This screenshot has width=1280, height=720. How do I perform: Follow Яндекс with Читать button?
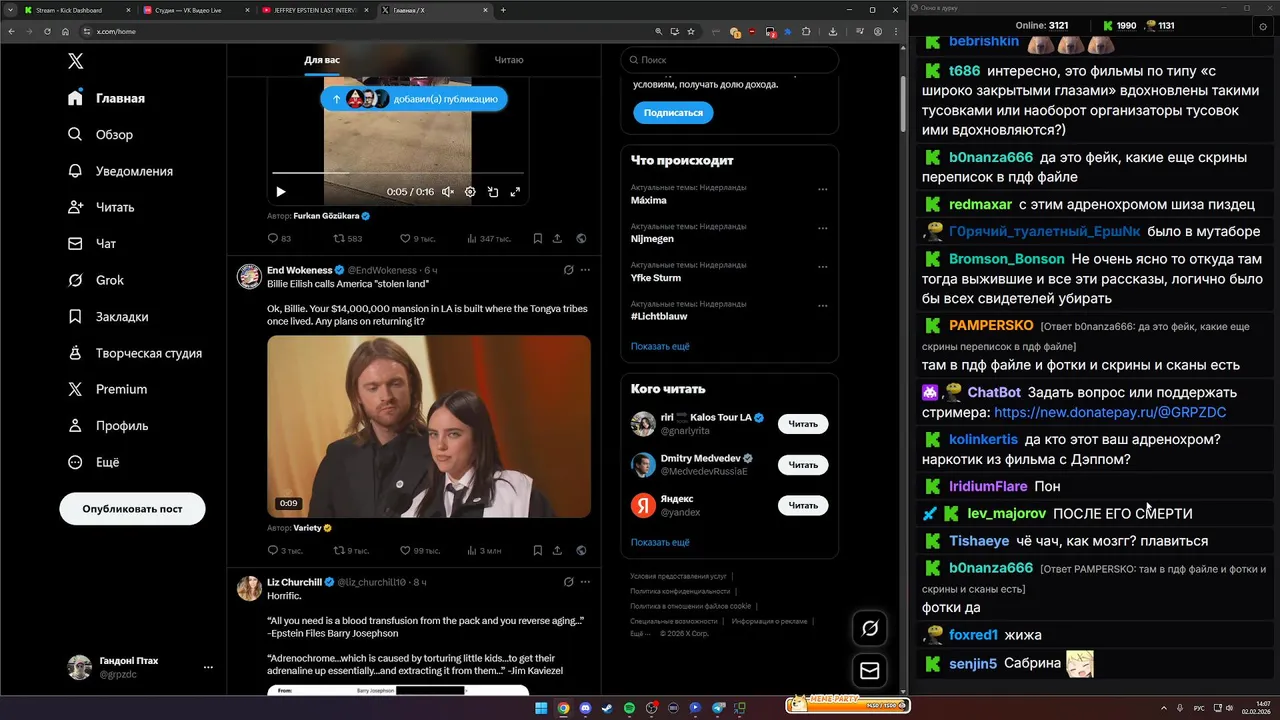(803, 505)
